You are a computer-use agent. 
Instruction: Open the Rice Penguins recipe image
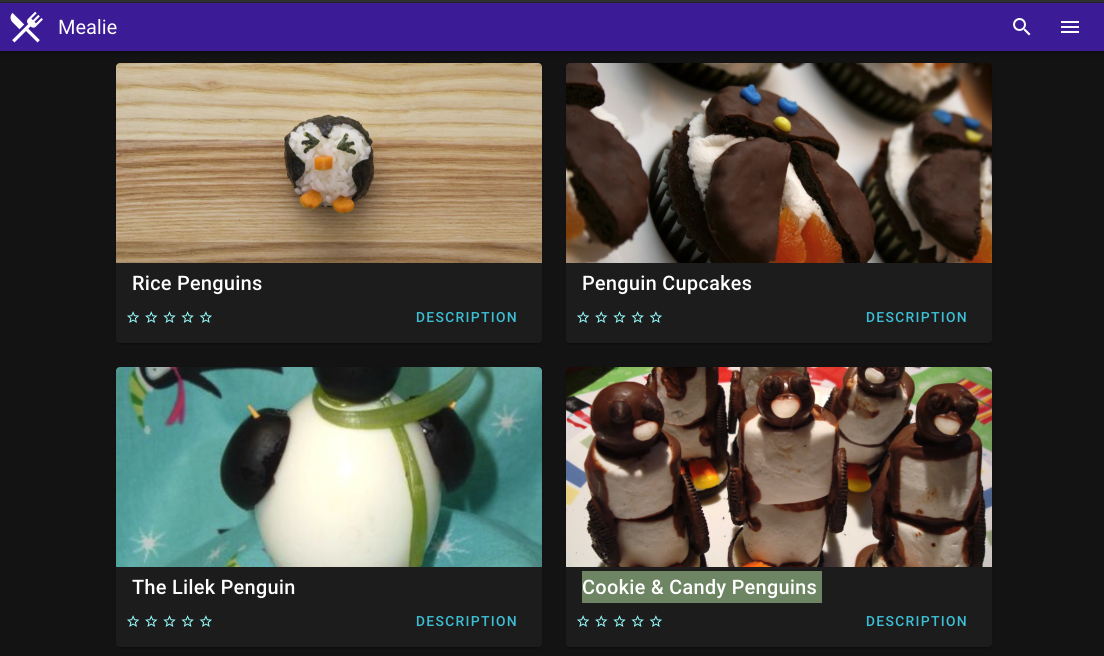pos(329,163)
